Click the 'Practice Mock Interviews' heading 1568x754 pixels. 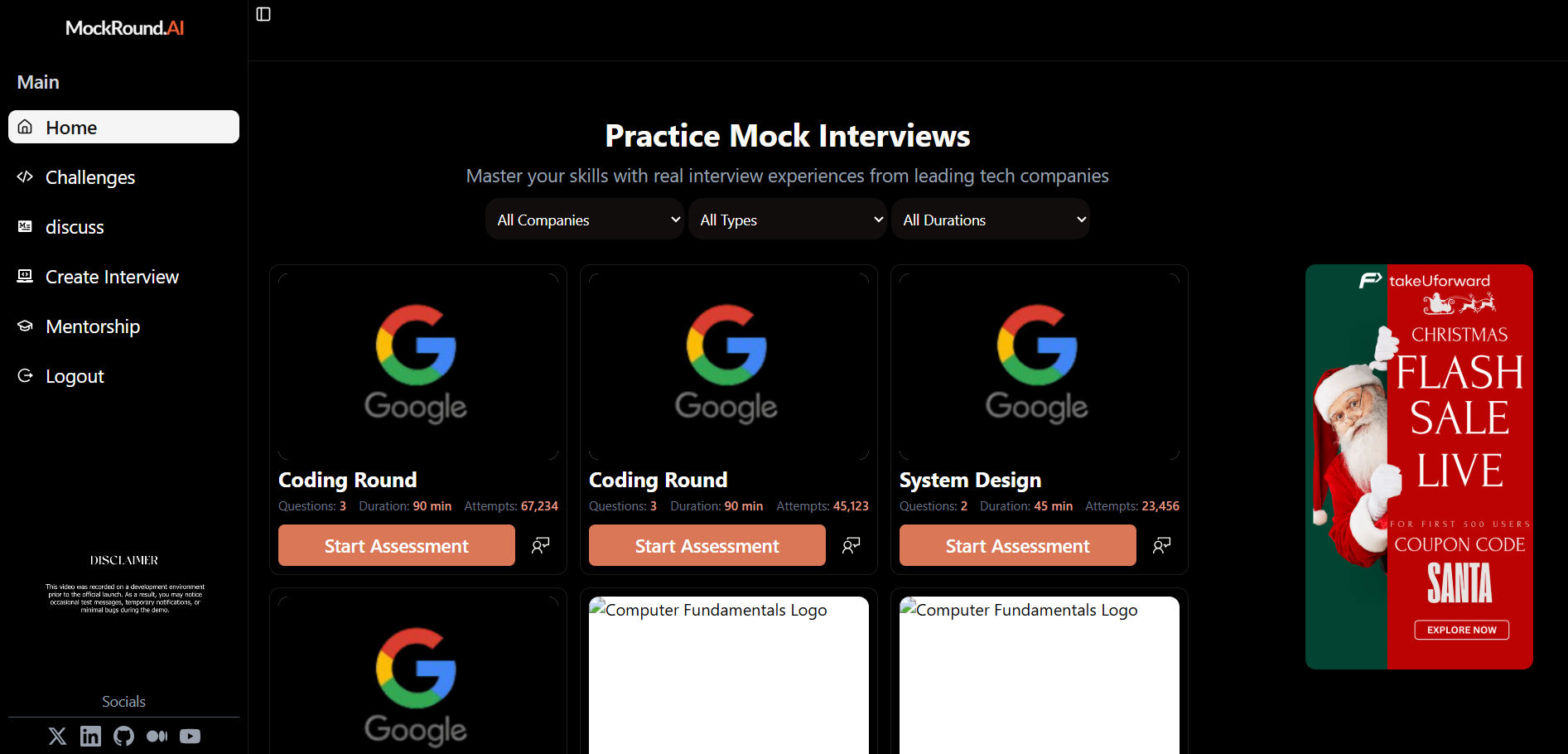point(788,136)
